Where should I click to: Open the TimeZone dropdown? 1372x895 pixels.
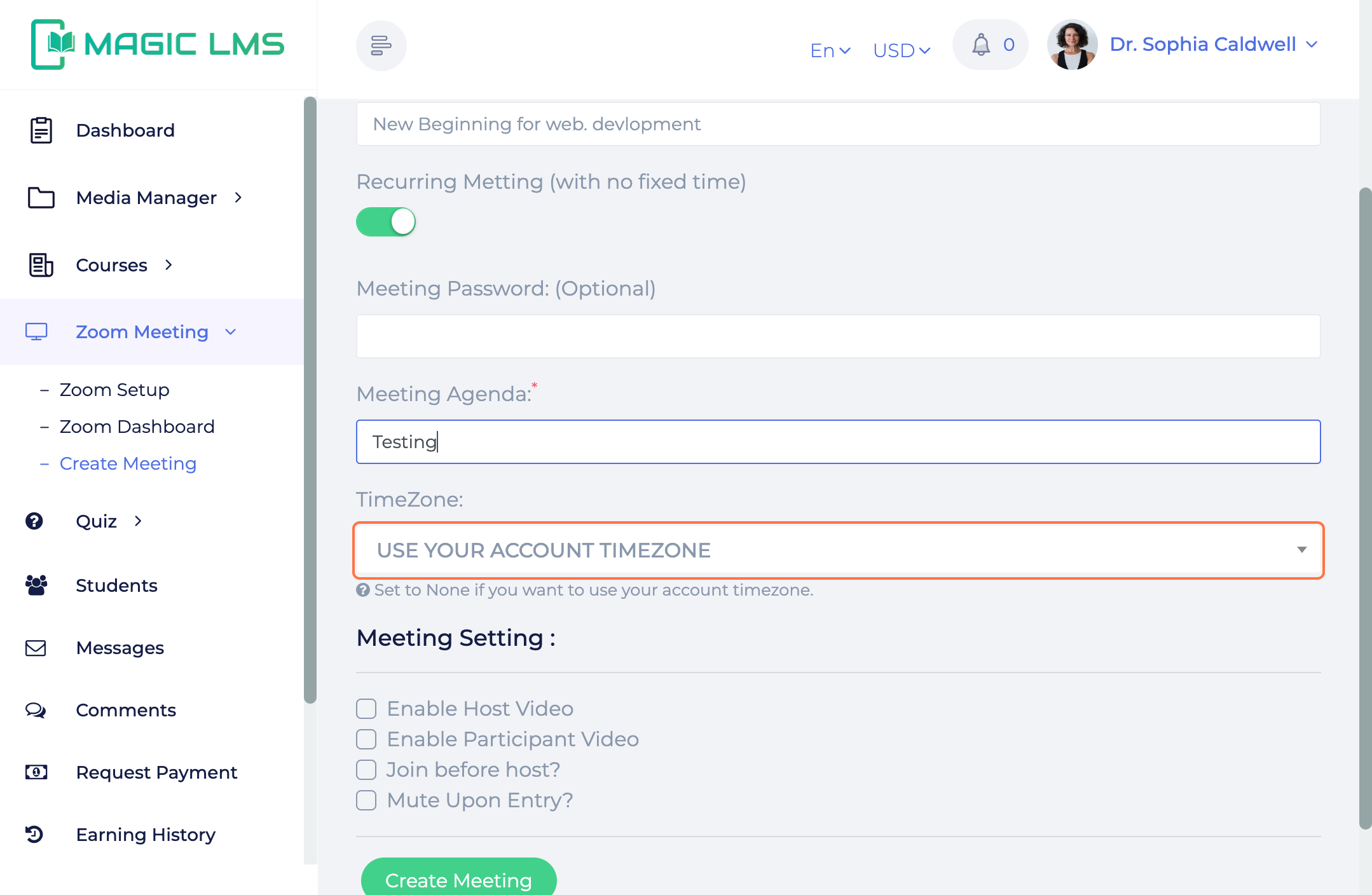839,550
